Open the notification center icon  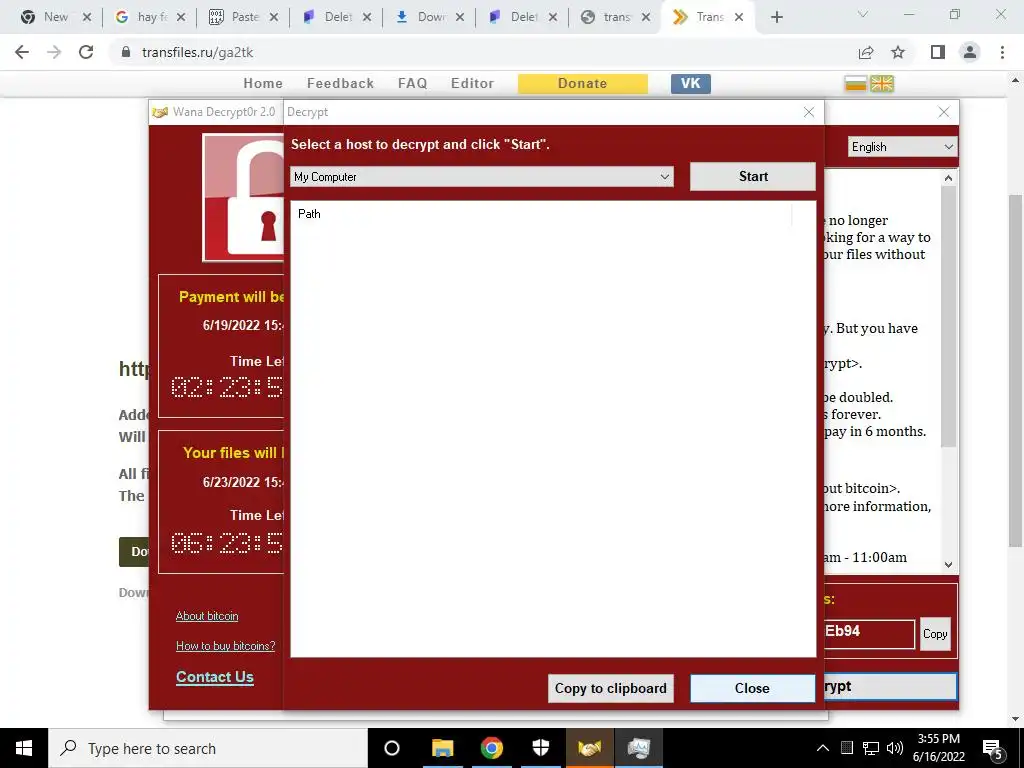coord(993,749)
